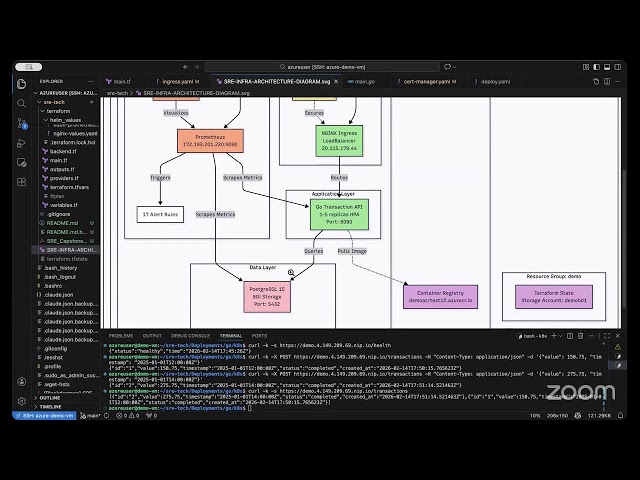
Task: Click the notifications bell in status bar
Action: (620, 416)
